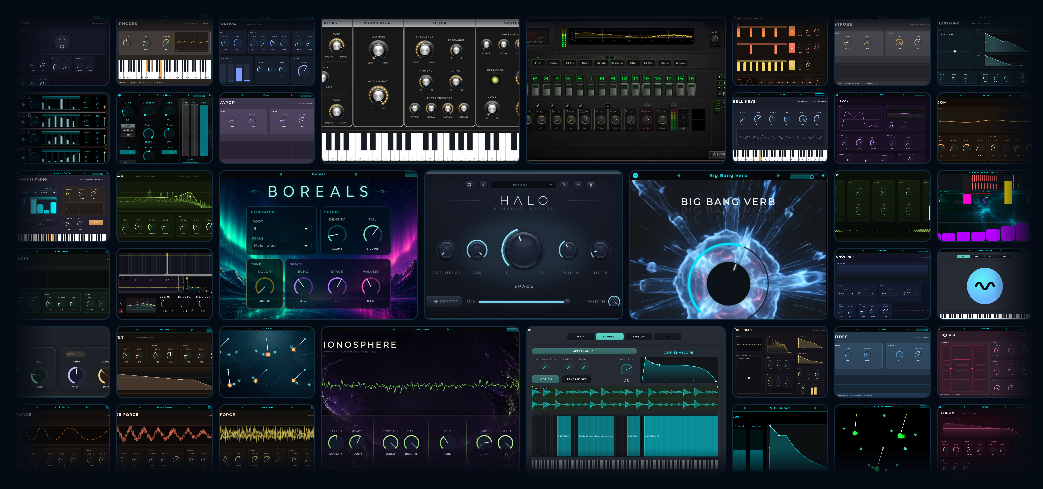Click next preset arrow in Big Bang Verb header
This screenshot has width=1043, height=489.
point(778,176)
